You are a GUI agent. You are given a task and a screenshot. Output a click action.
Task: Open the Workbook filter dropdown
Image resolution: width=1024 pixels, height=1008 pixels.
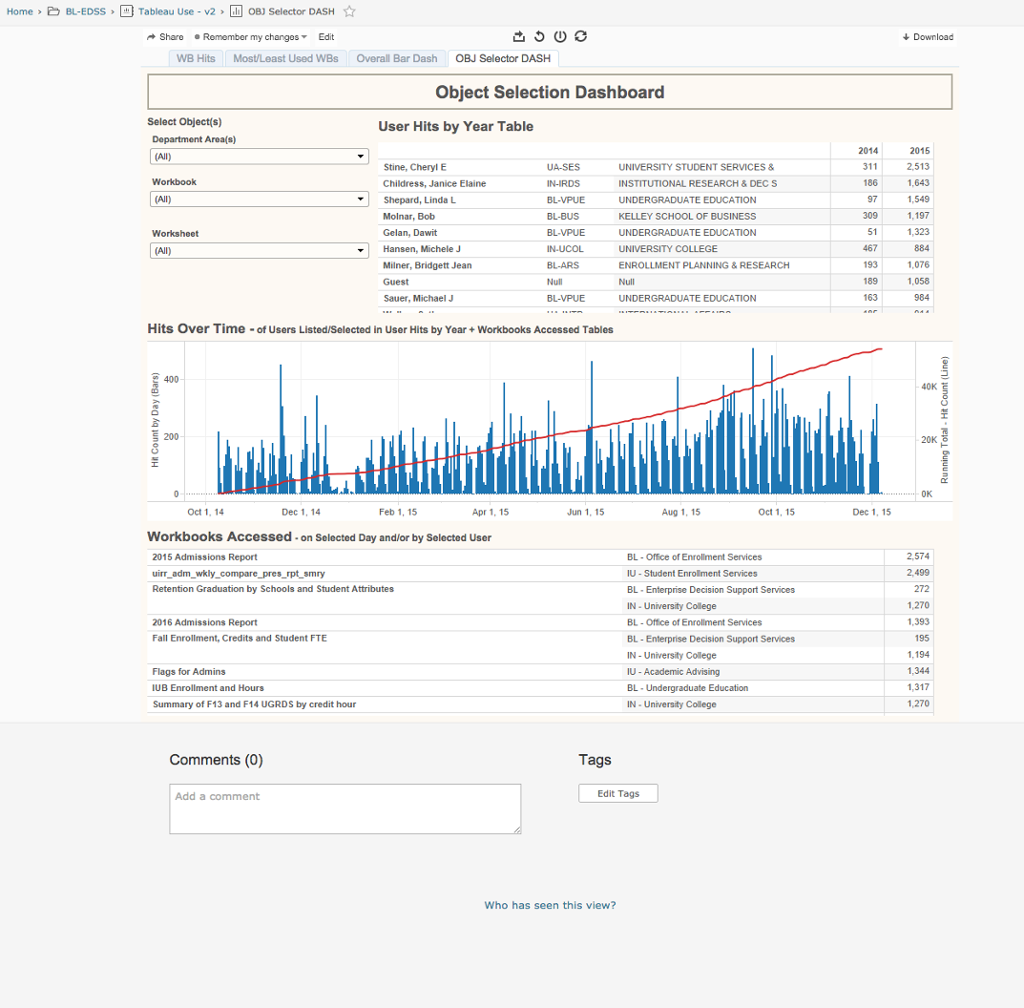tap(259, 199)
